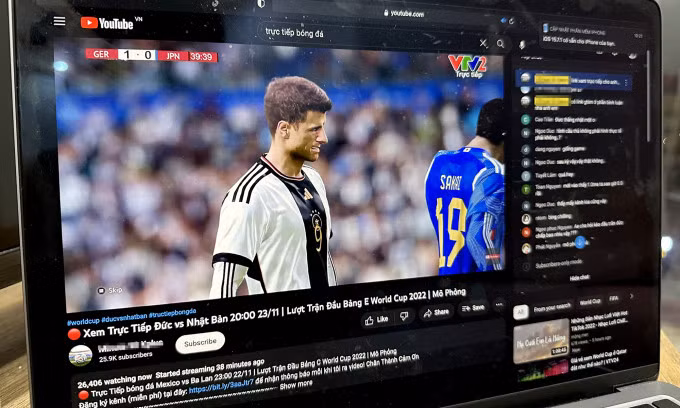The height and width of the screenshot is (408, 680).
Task: Dislike the video with thumbs-down
Action: (x=404, y=316)
